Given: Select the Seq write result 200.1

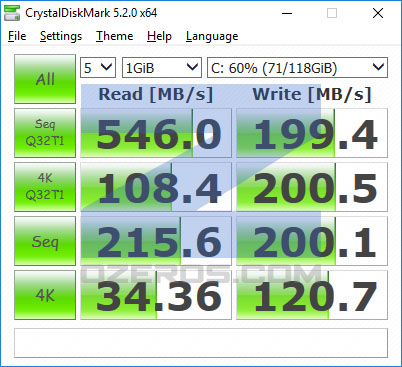Looking at the screenshot, I should coord(312,241).
